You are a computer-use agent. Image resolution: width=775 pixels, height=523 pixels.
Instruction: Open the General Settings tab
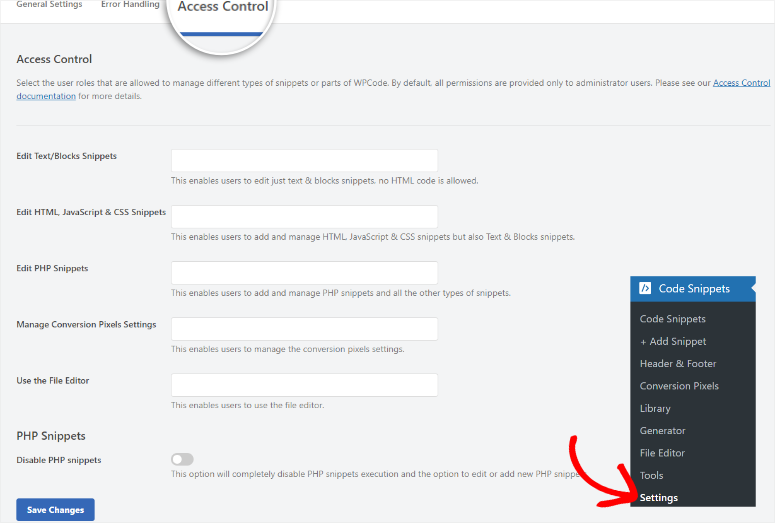coord(49,4)
